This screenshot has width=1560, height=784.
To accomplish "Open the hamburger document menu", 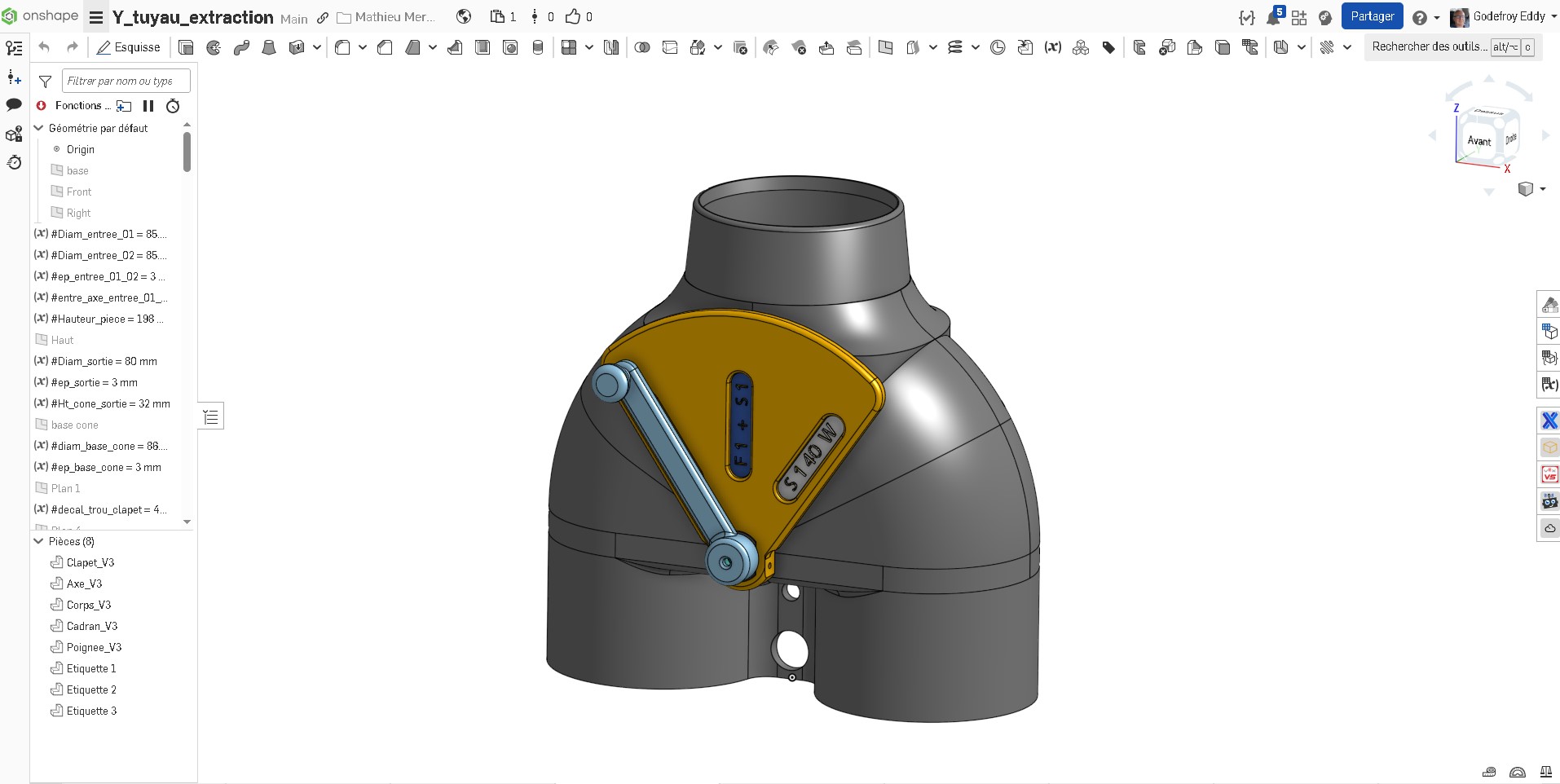I will pyautogui.click(x=96, y=17).
